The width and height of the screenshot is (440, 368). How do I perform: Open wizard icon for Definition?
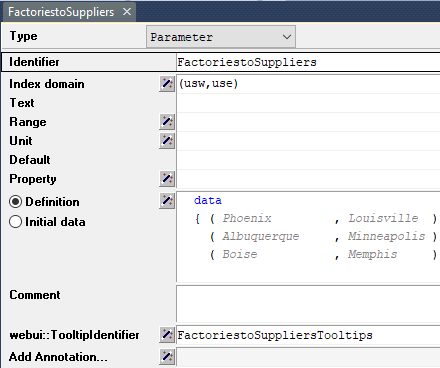coord(167,201)
